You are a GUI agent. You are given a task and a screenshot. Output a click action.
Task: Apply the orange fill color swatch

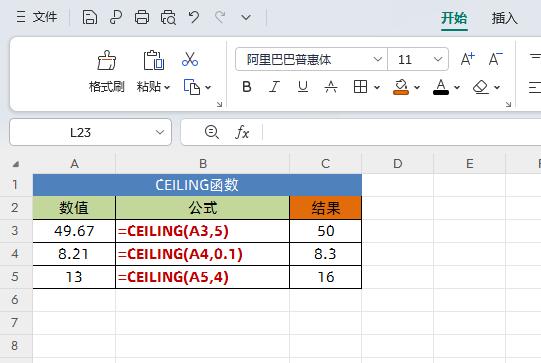click(401, 87)
